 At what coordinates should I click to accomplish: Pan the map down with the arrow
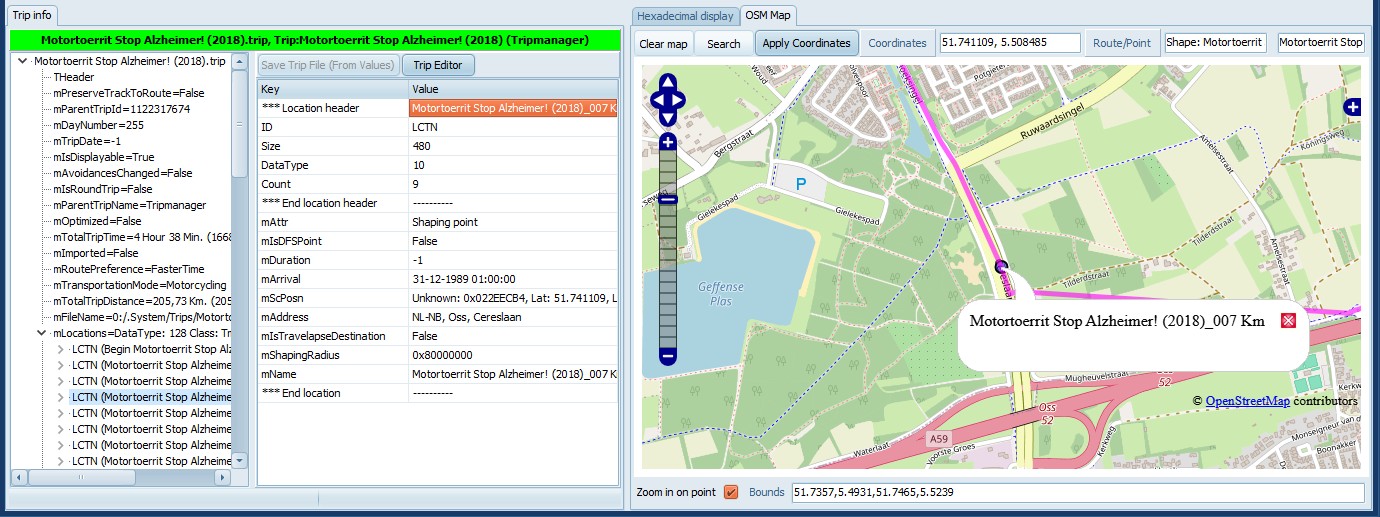tap(667, 117)
